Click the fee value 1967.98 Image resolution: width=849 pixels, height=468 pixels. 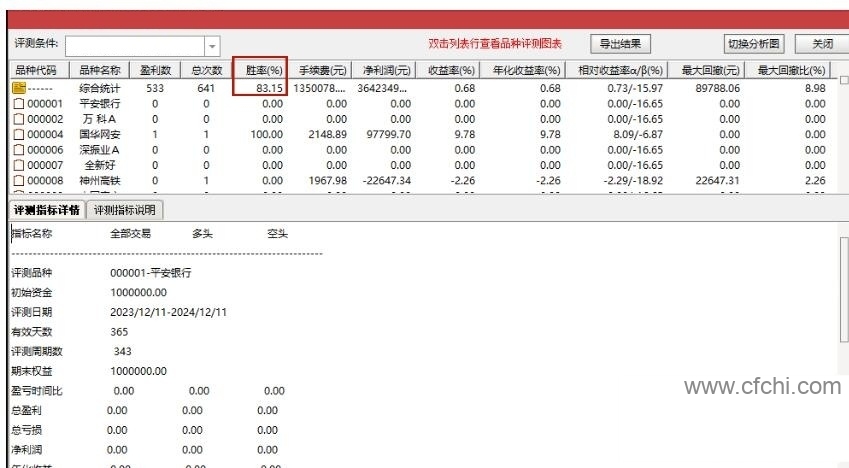[x=328, y=180]
